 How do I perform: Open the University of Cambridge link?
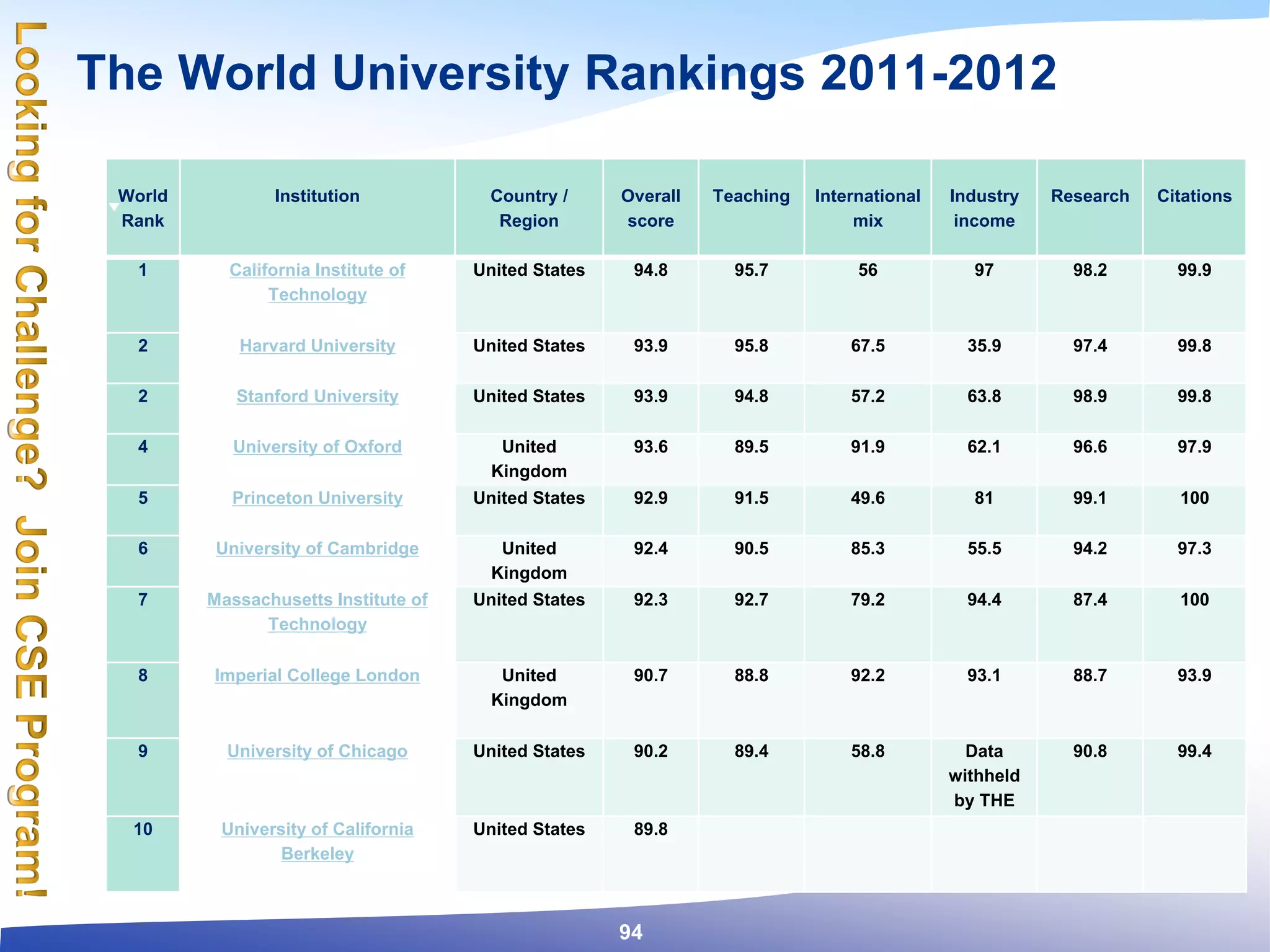317,549
